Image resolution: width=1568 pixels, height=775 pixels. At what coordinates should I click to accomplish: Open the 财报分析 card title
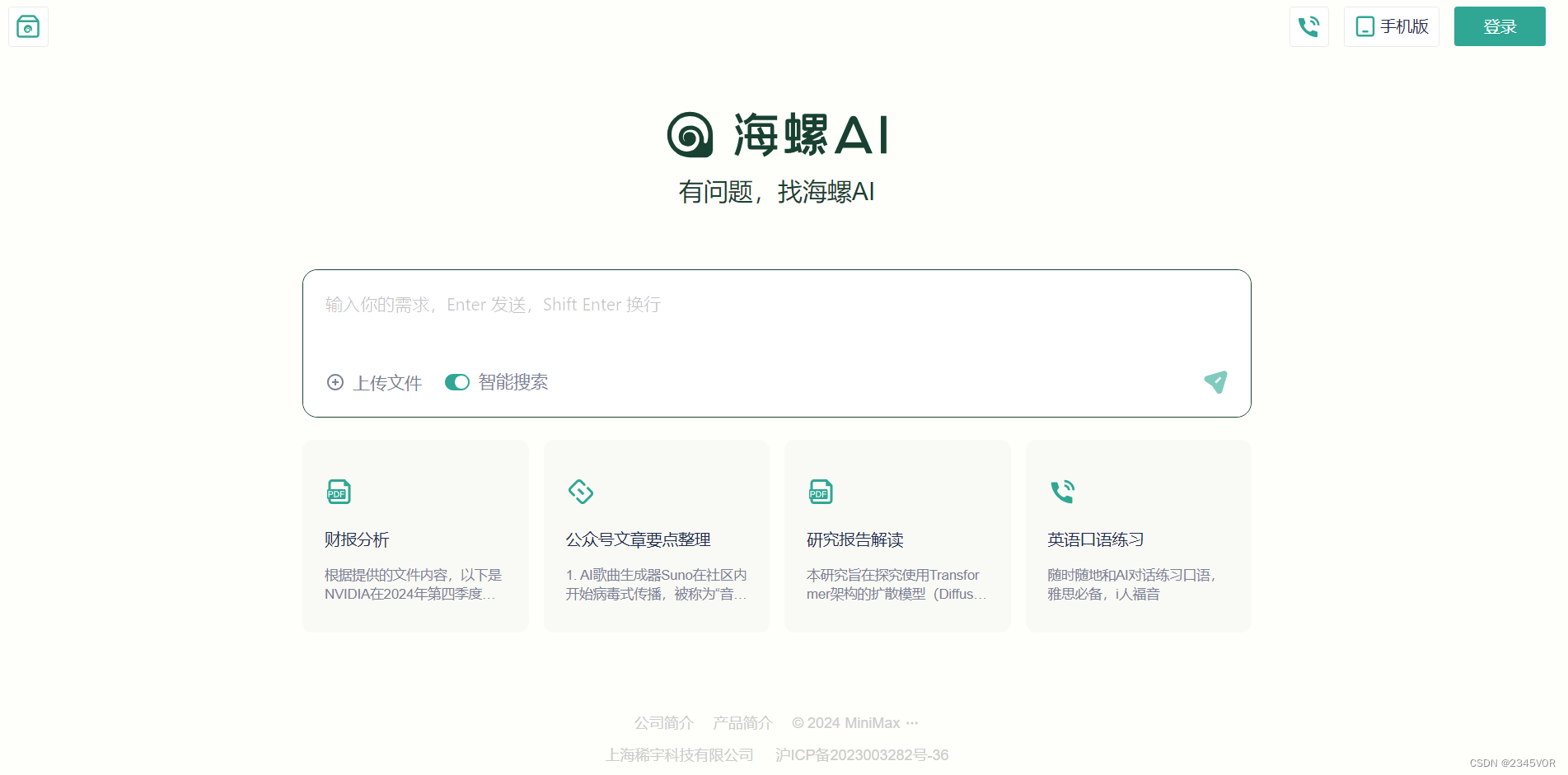tap(357, 539)
